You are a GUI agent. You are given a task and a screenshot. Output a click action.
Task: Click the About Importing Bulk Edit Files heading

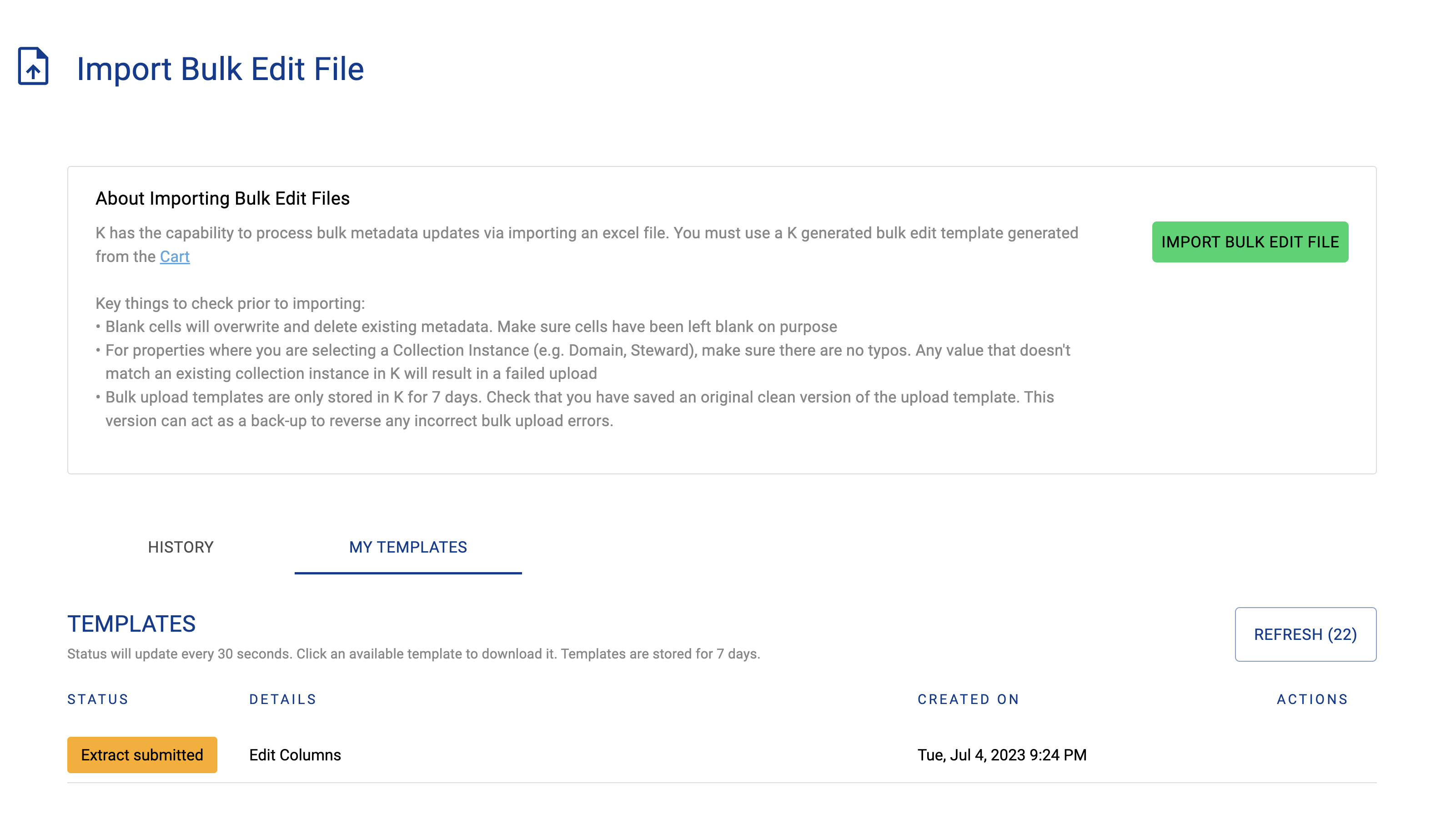[223, 198]
